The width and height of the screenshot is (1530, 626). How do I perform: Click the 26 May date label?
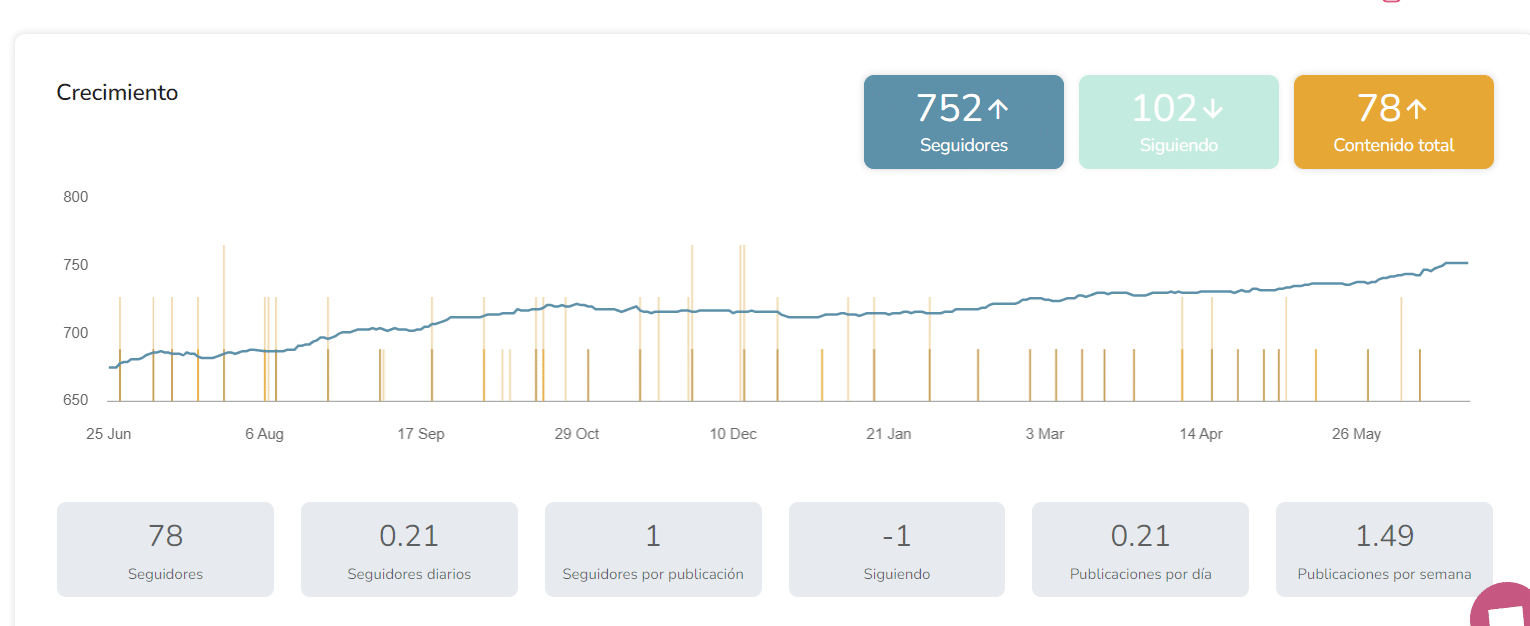(1356, 434)
